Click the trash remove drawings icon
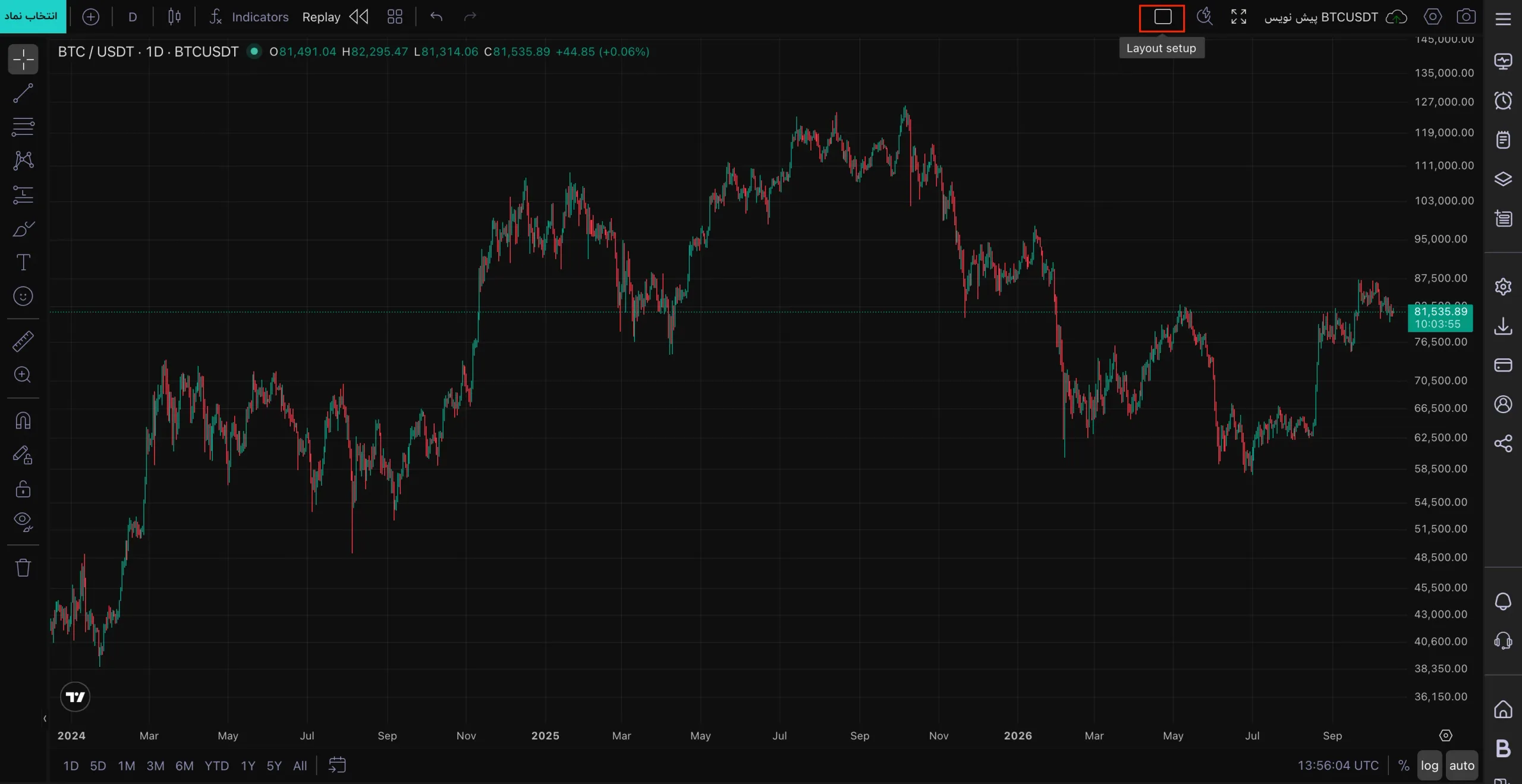This screenshot has width=1522, height=784. [x=23, y=568]
